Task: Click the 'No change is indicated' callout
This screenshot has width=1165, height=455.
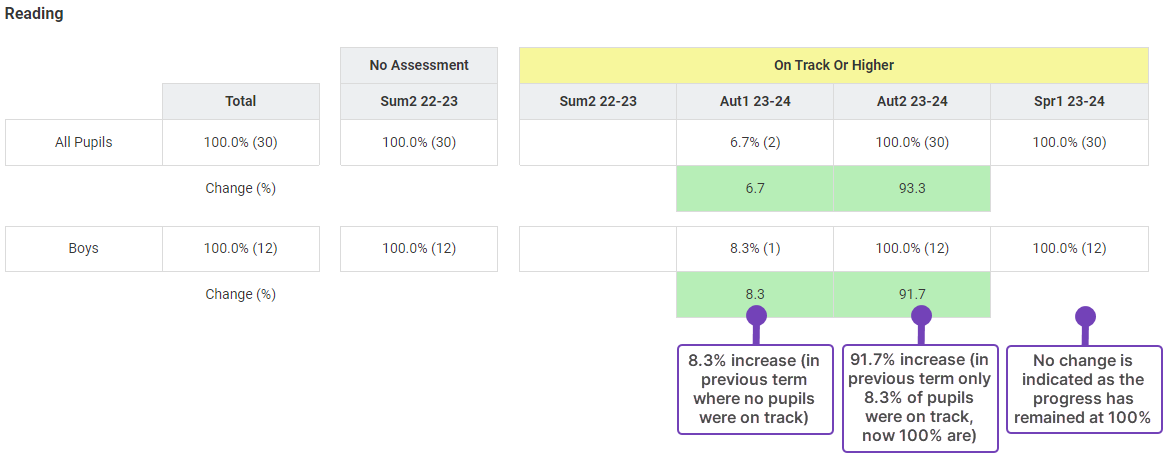Action: pos(1084,390)
